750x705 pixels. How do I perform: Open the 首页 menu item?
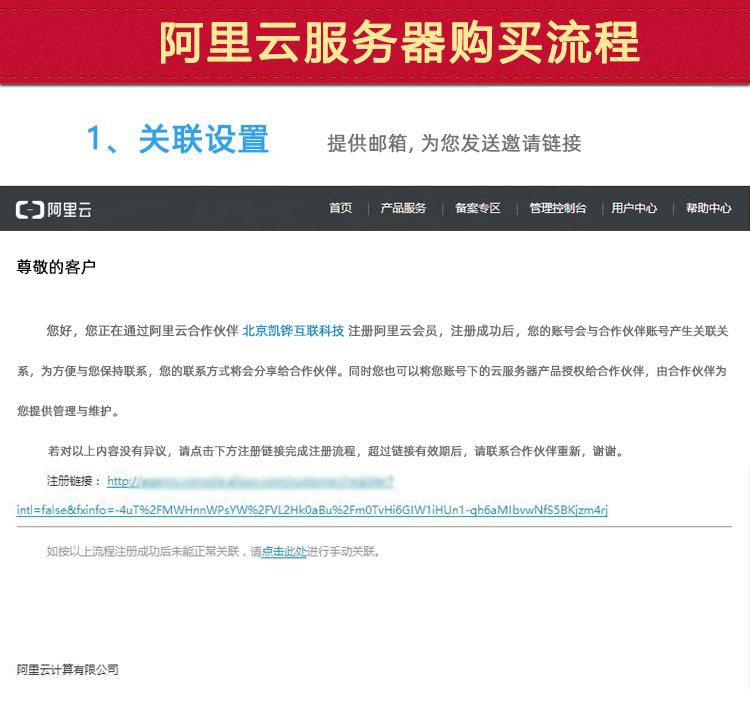coord(341,208)
